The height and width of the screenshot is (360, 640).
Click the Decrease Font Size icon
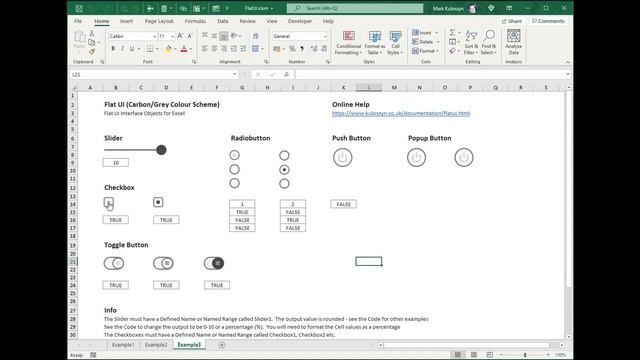[190, 36]
